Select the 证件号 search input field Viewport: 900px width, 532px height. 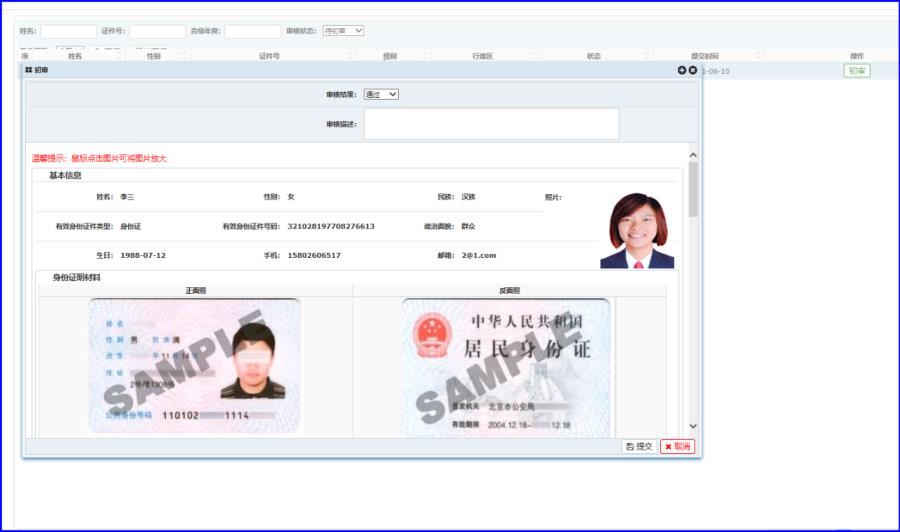[157, 32]
